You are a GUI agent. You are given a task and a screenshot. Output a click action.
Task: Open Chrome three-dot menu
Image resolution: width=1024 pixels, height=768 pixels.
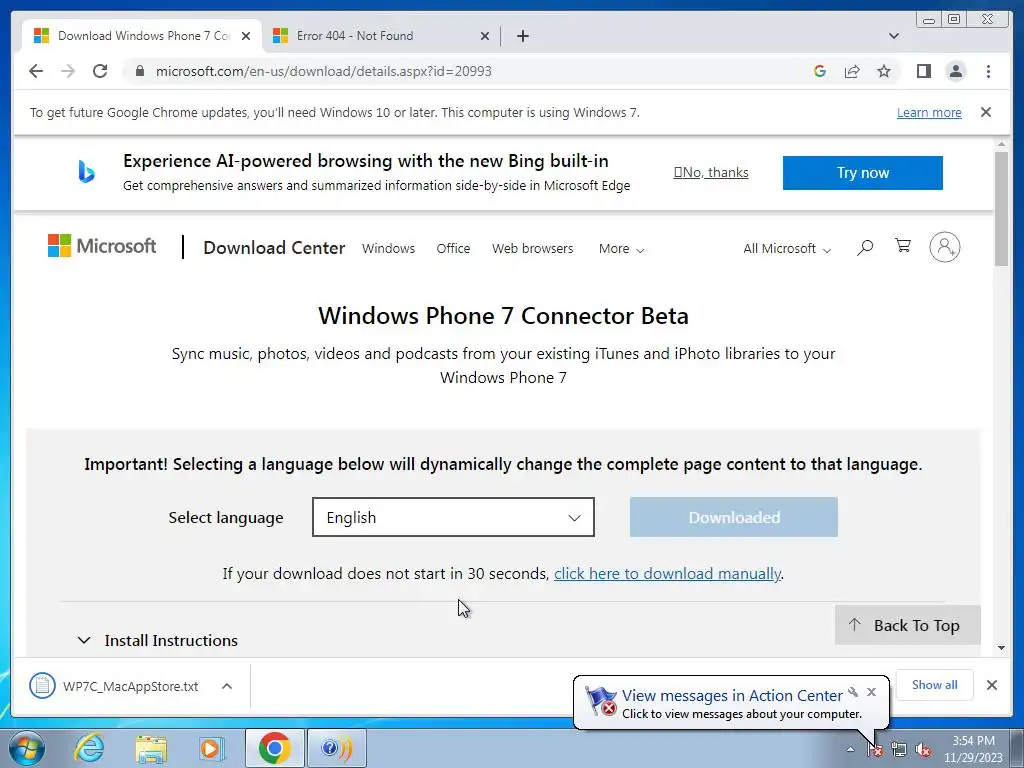[x=988, y=71]
